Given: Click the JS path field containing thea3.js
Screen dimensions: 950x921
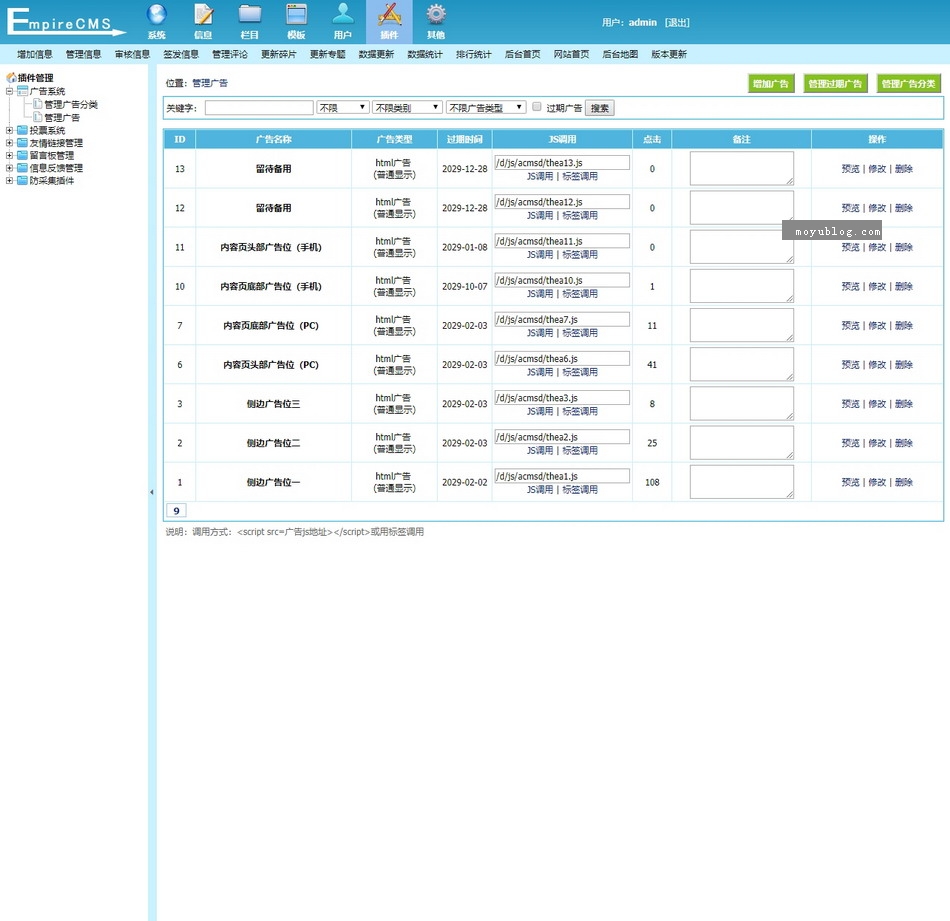Looking at the screenshot, I should click(x=562, y=397).
